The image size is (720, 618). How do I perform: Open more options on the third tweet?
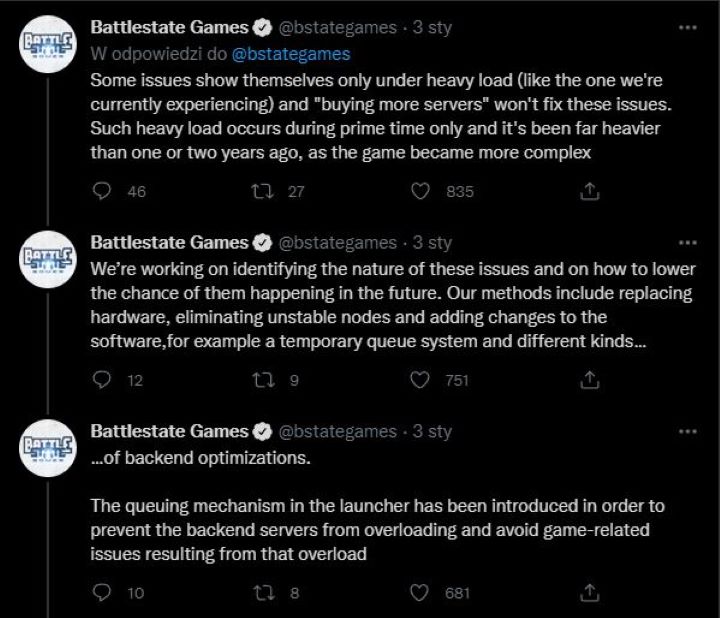(687, 431)
